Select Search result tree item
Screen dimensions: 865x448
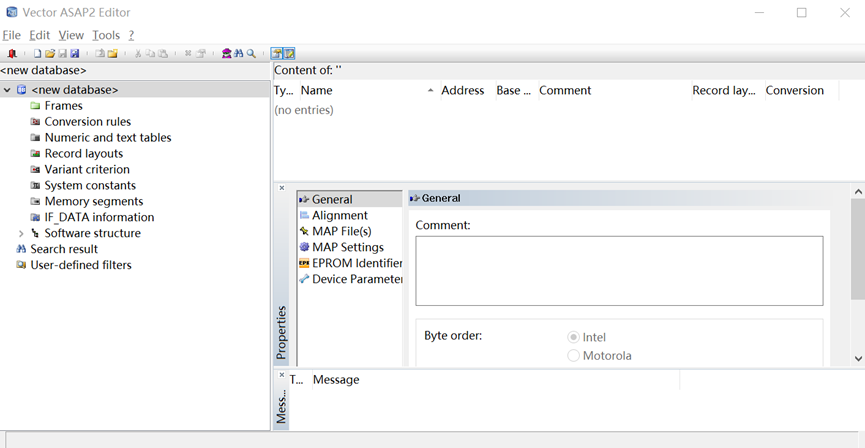tap(64, 249)
